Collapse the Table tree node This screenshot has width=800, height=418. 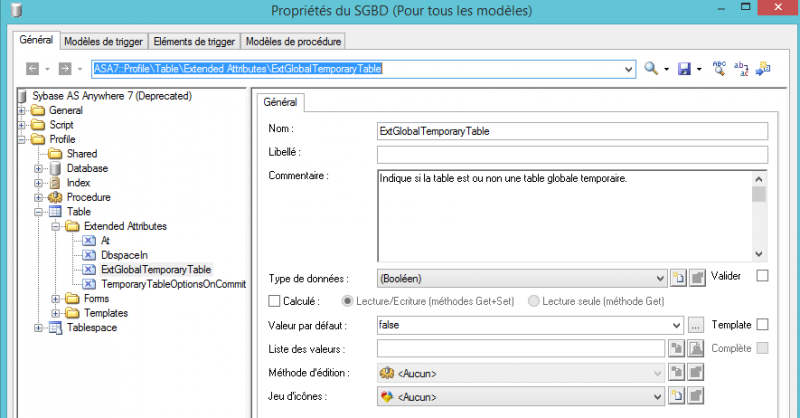pyautogui.click(x=39, y=212)
